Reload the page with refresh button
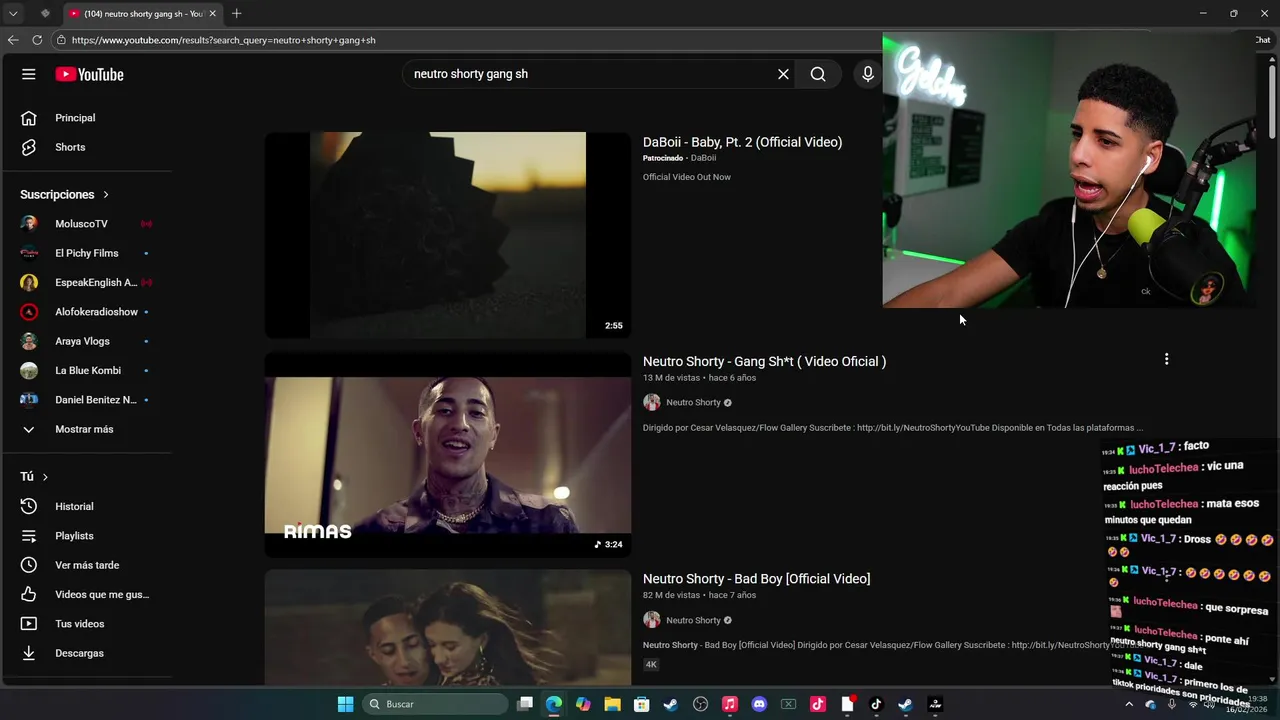 [x=37, y=40]
